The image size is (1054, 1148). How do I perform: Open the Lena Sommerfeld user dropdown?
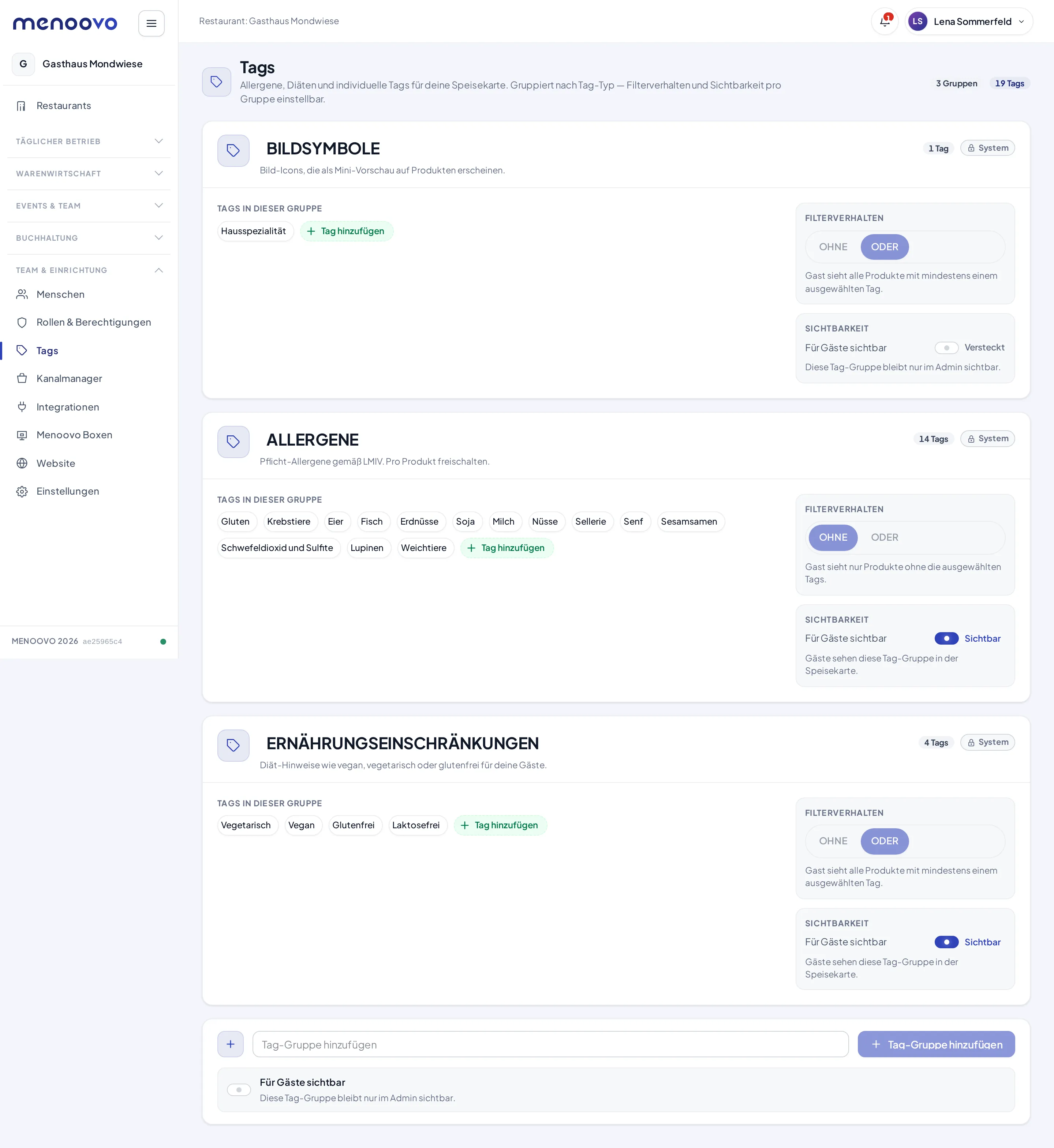click(968, 22)
